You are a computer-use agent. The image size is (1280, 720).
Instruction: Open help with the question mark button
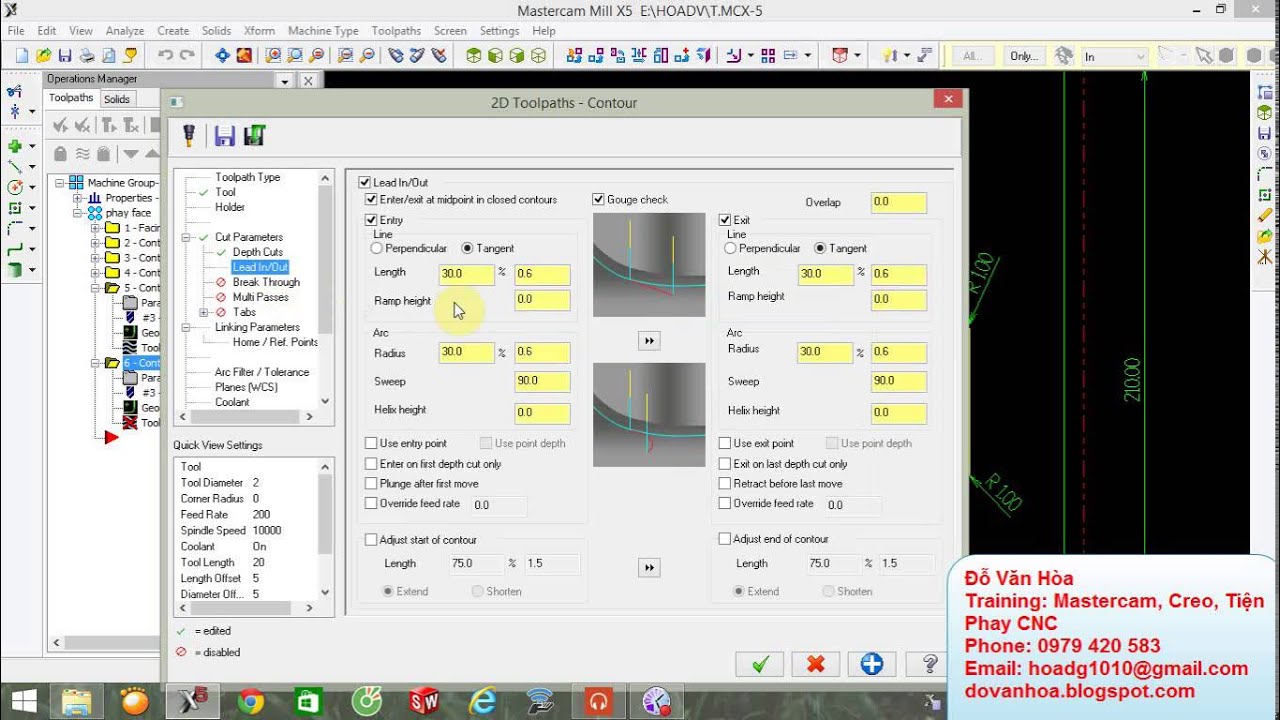[929, 664]
